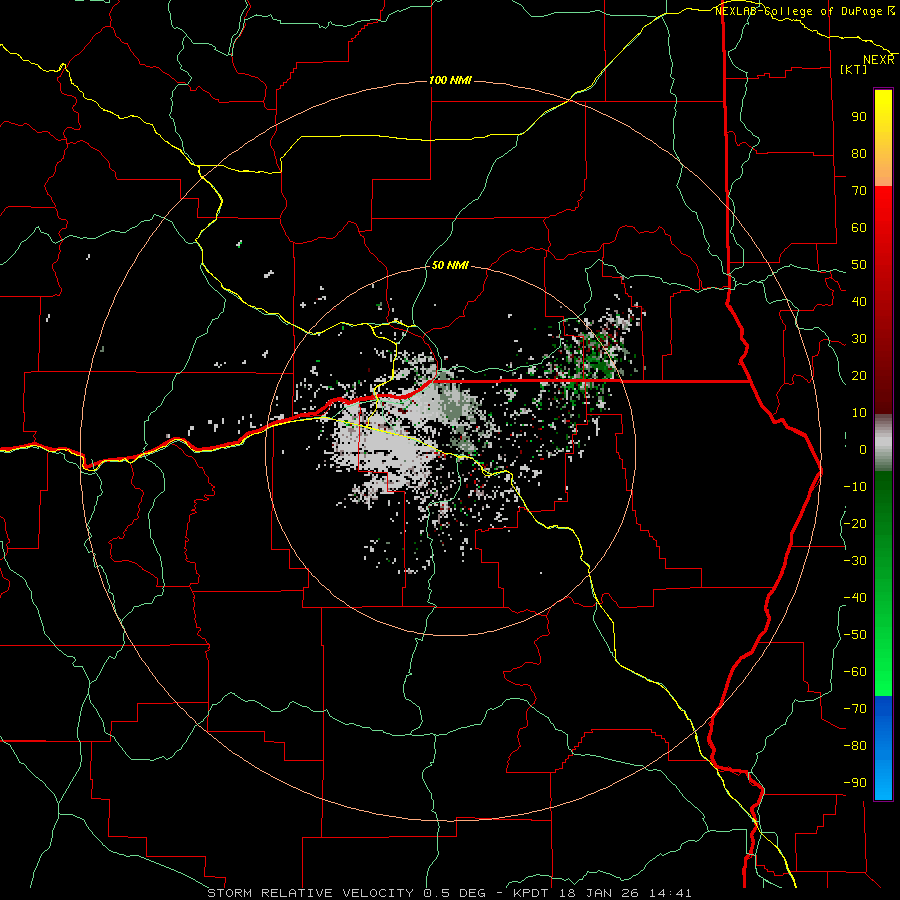The image size is (900, 900).
Task: Click the "18 JAN 26" date text
Action: [x=598, y=893]
